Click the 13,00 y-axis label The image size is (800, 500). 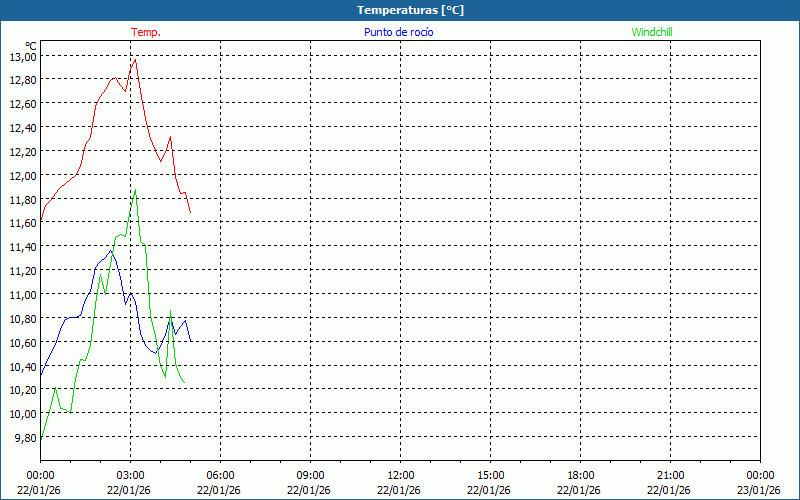pyautogui.click(x=23, y=56)
